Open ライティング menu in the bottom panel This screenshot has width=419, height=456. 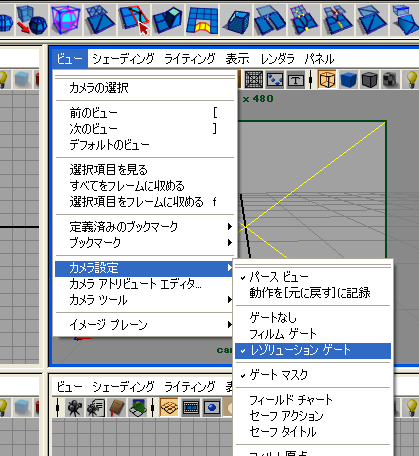click(190, 387)
